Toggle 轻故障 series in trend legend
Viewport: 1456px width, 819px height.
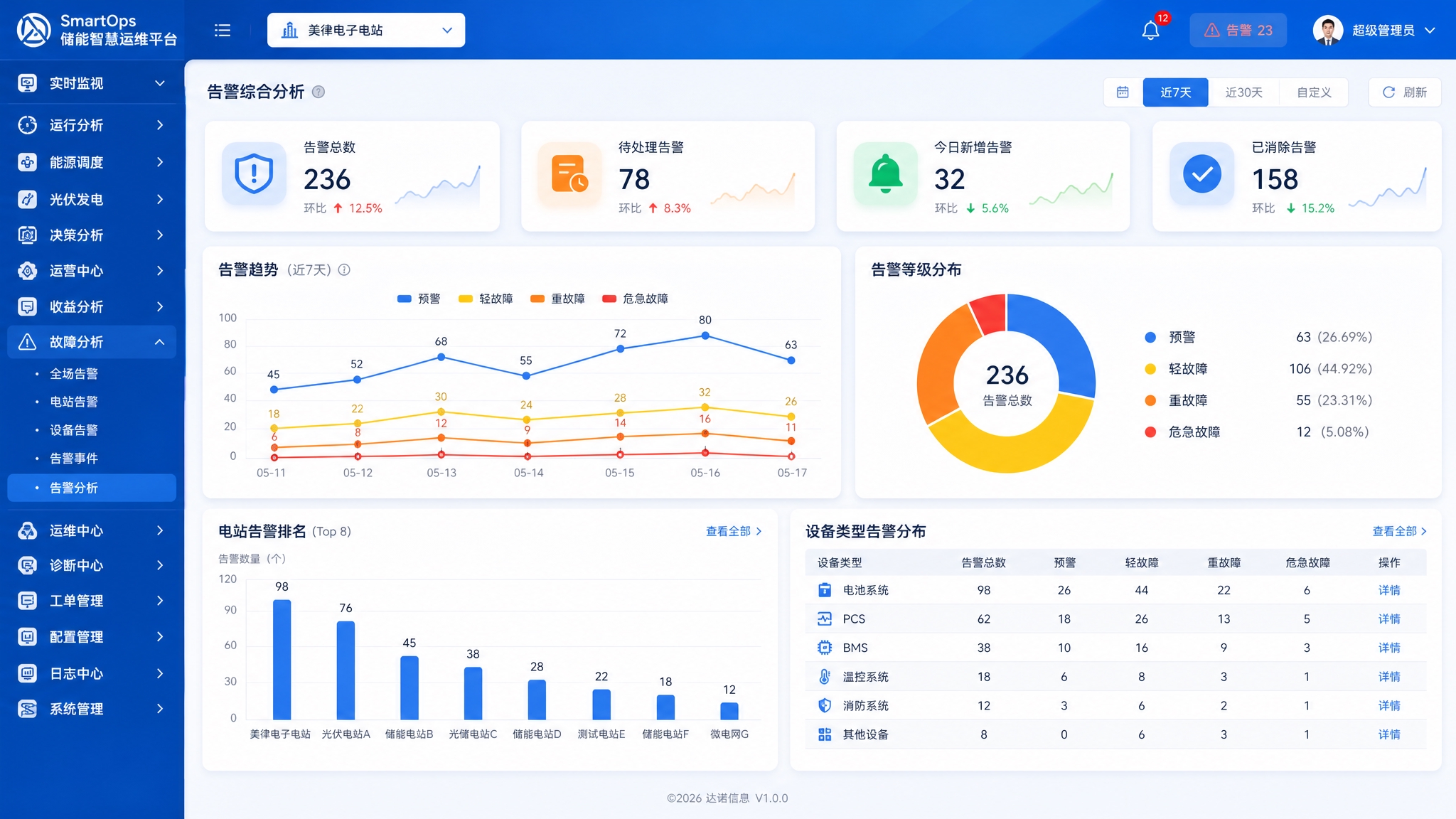486,299
